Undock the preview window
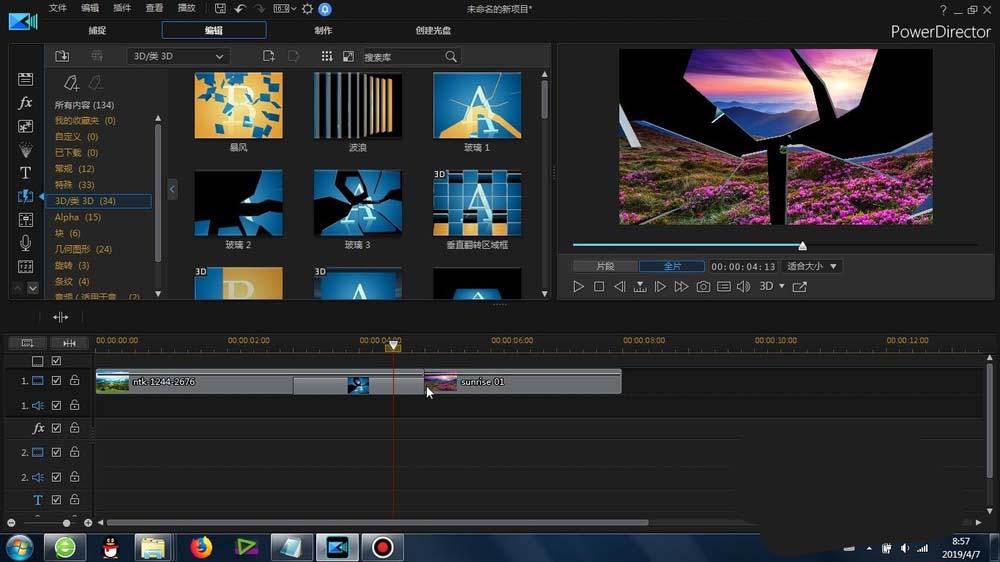 point(799,286)
